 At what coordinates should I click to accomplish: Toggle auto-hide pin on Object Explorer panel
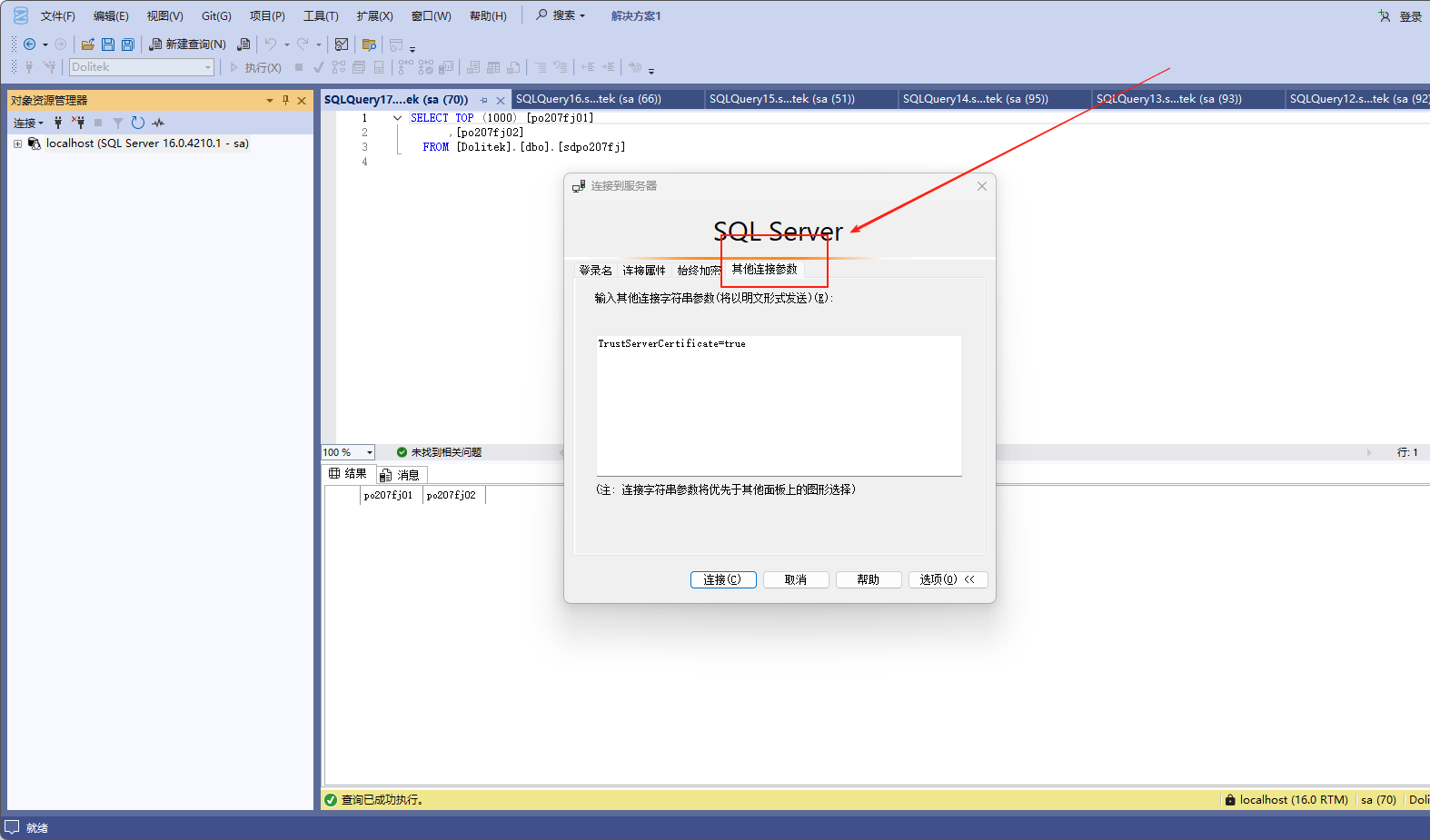pyautogui.click(x=285, y=100)
